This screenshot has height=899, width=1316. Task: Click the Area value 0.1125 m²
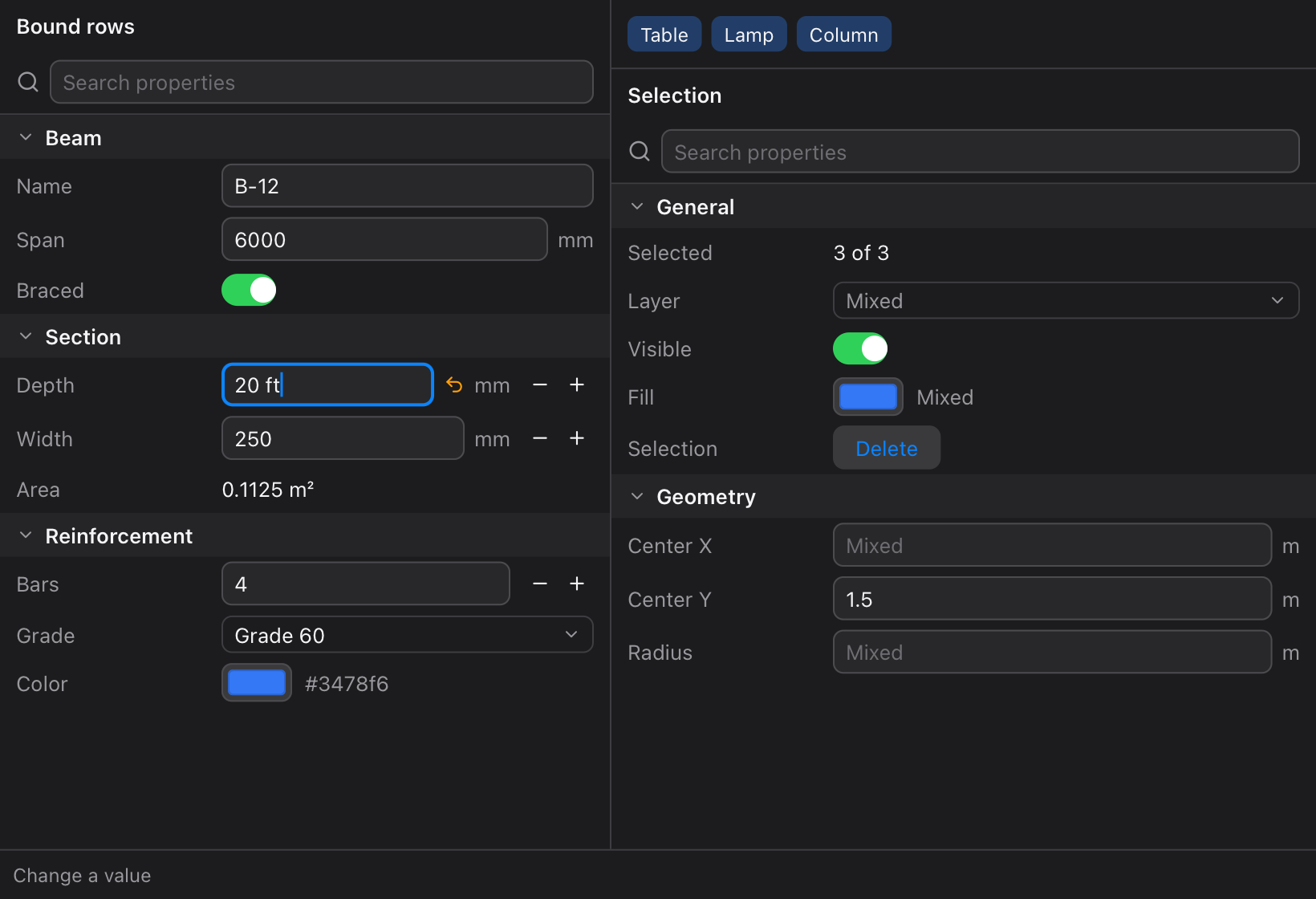(268, 490)
